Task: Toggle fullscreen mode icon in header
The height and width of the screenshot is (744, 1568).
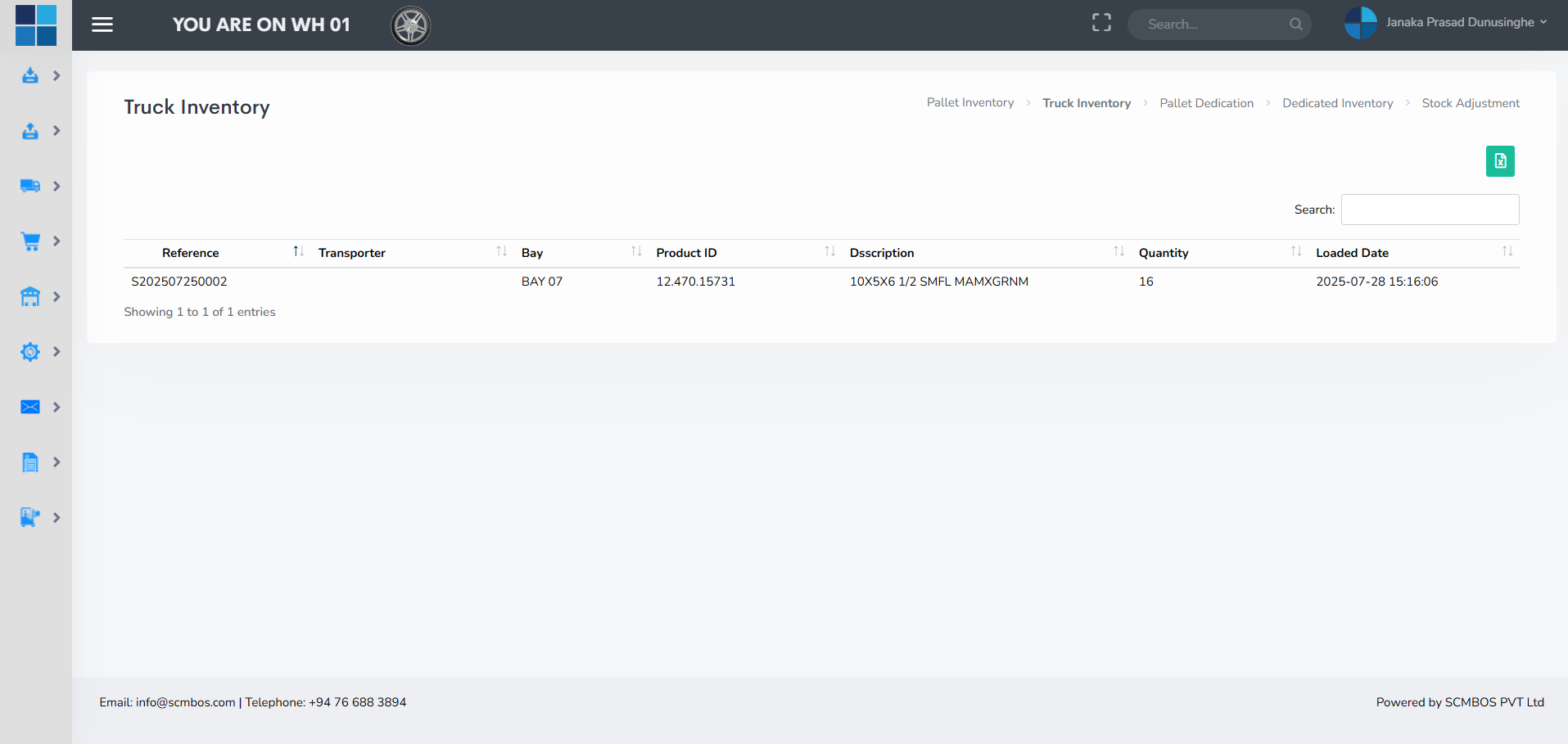Action: [x=1101, y=24]
